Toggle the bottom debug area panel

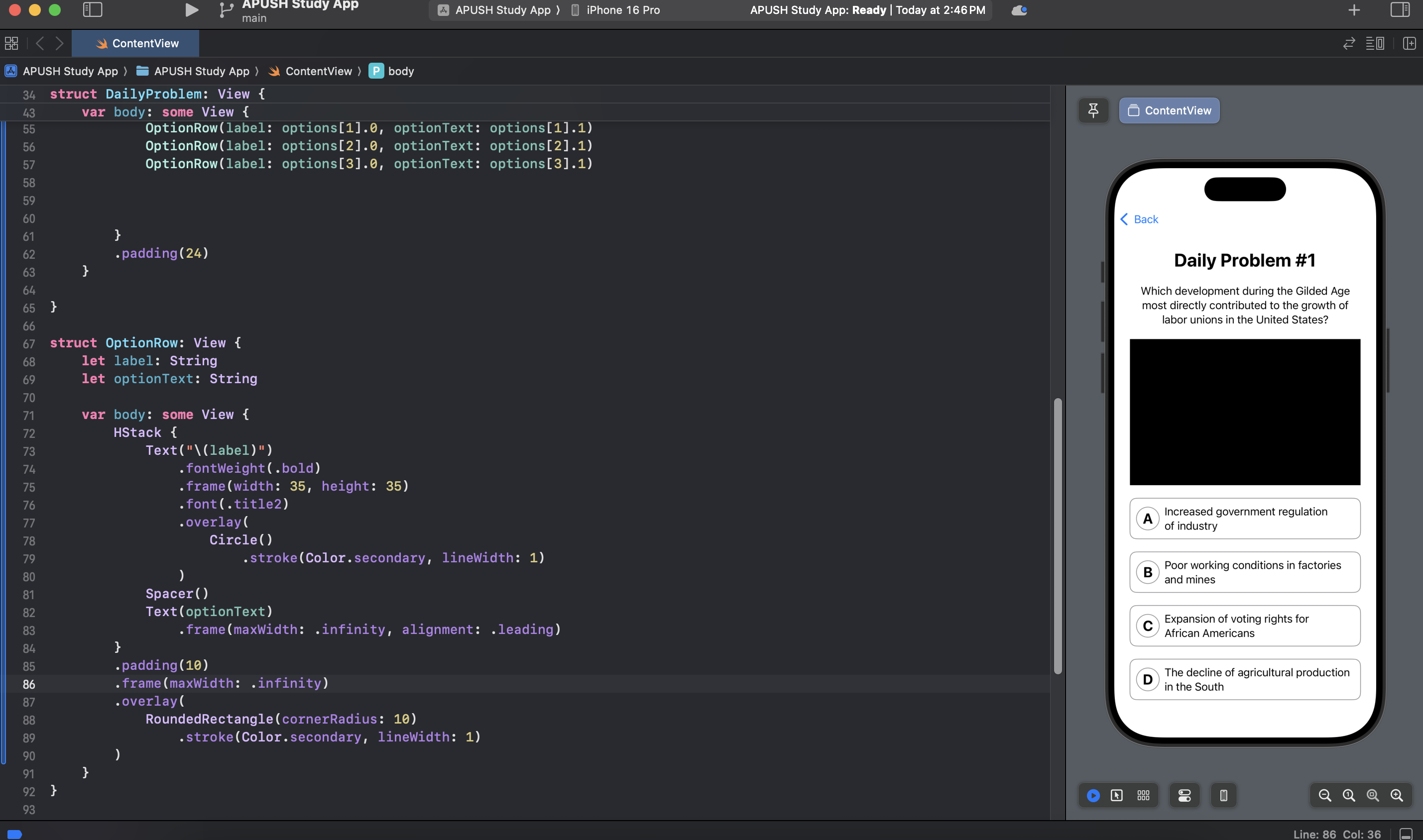coord(1406,834)
